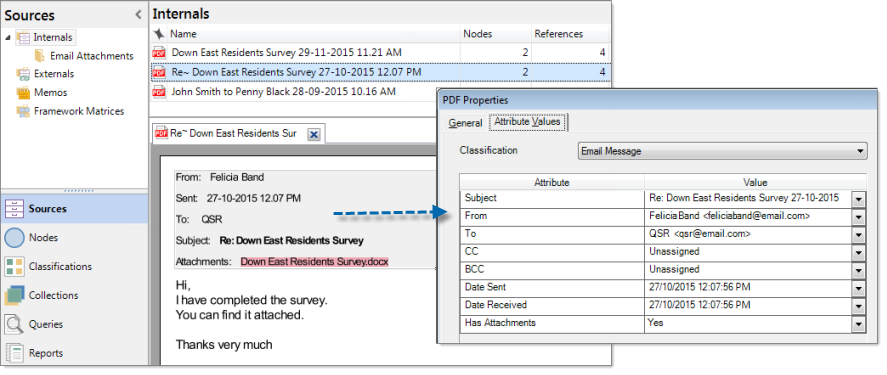Open the Framework Matrices folder
887x375 pixels.
click(79, 111)
